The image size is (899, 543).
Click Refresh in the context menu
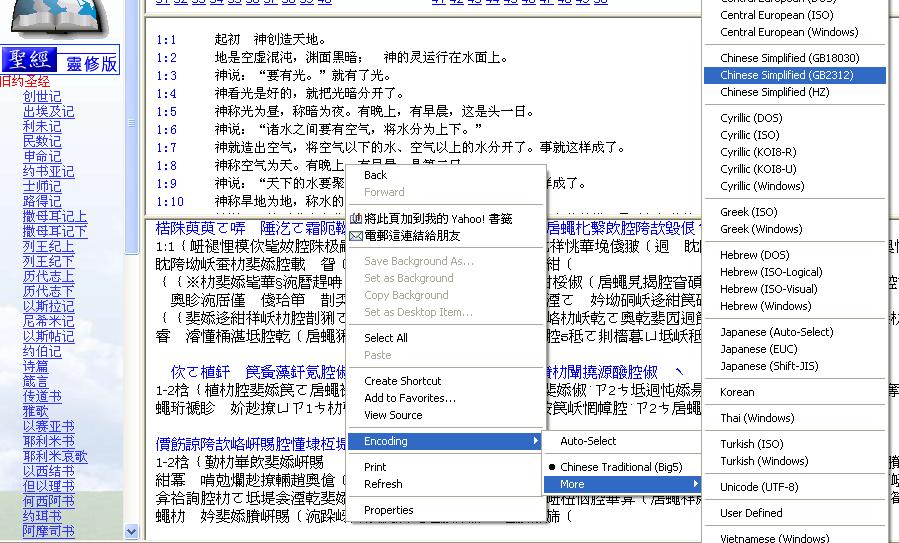pos(383,484)
